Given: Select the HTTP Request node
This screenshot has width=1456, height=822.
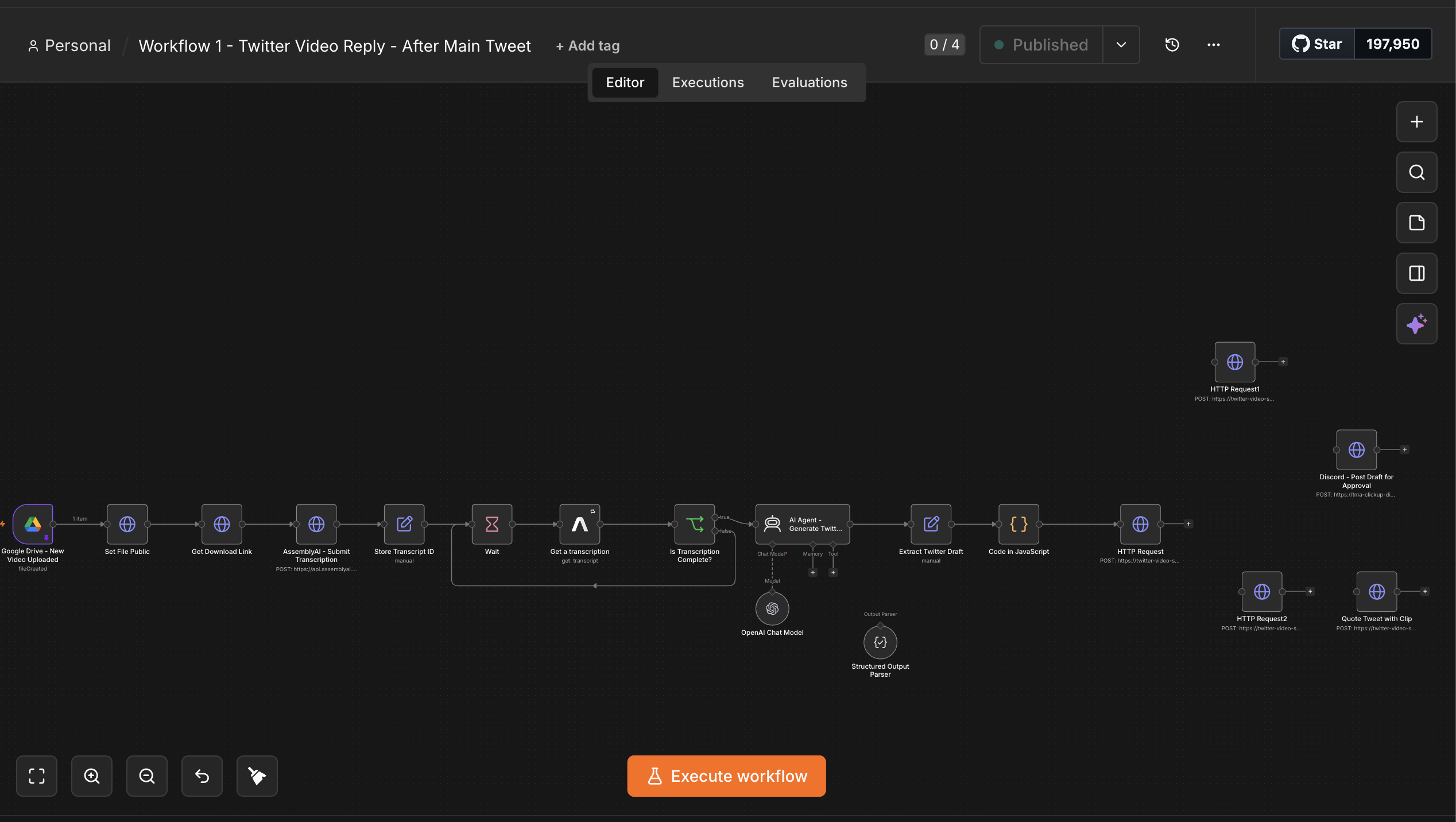Looking at the screenshot, I should tap(1140, 524).
